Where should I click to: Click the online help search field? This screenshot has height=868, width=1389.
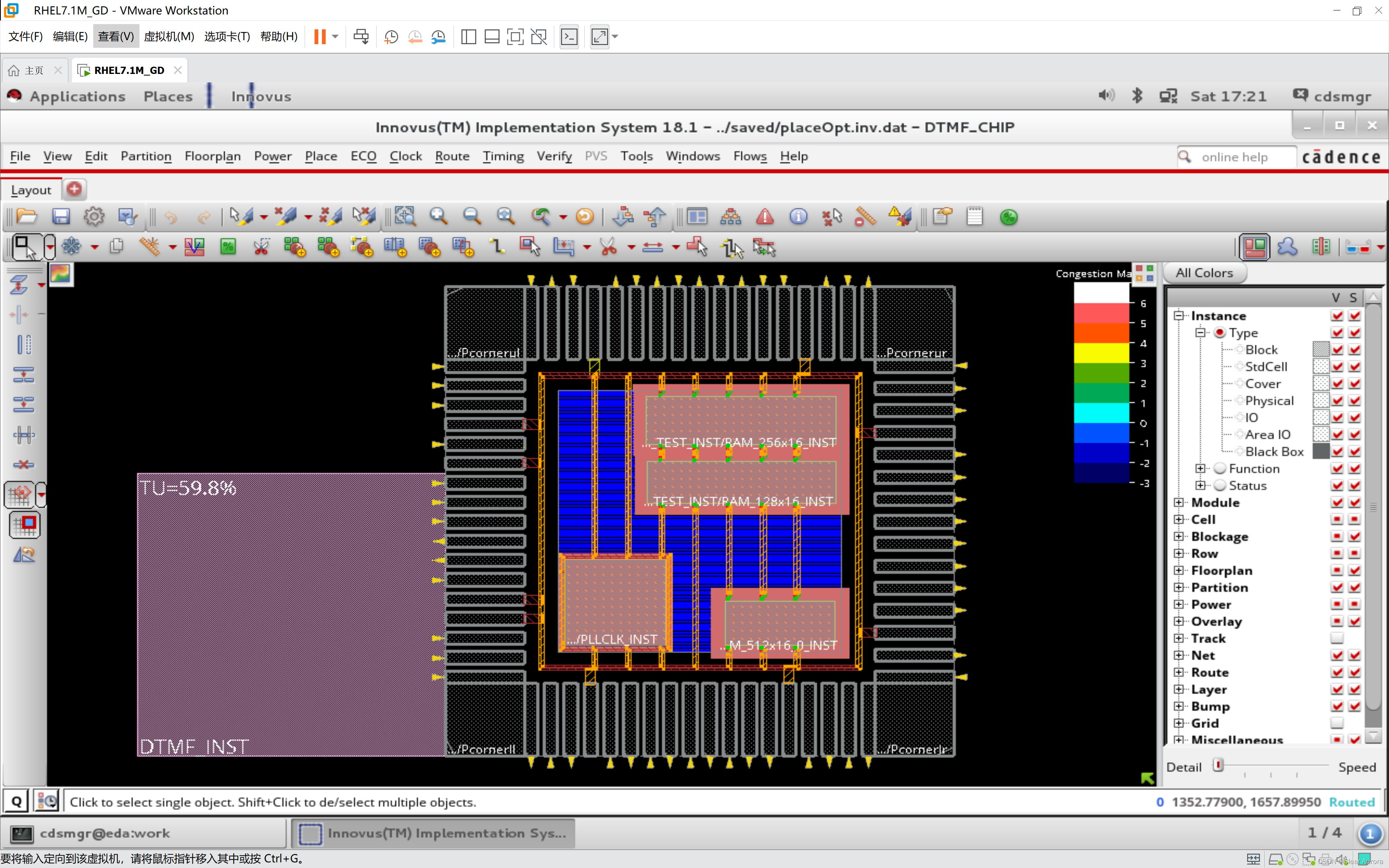(x=1240, y=157)
